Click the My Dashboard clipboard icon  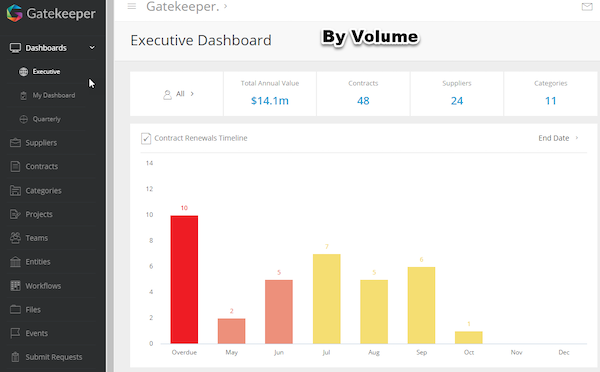(x=24, y=95)
